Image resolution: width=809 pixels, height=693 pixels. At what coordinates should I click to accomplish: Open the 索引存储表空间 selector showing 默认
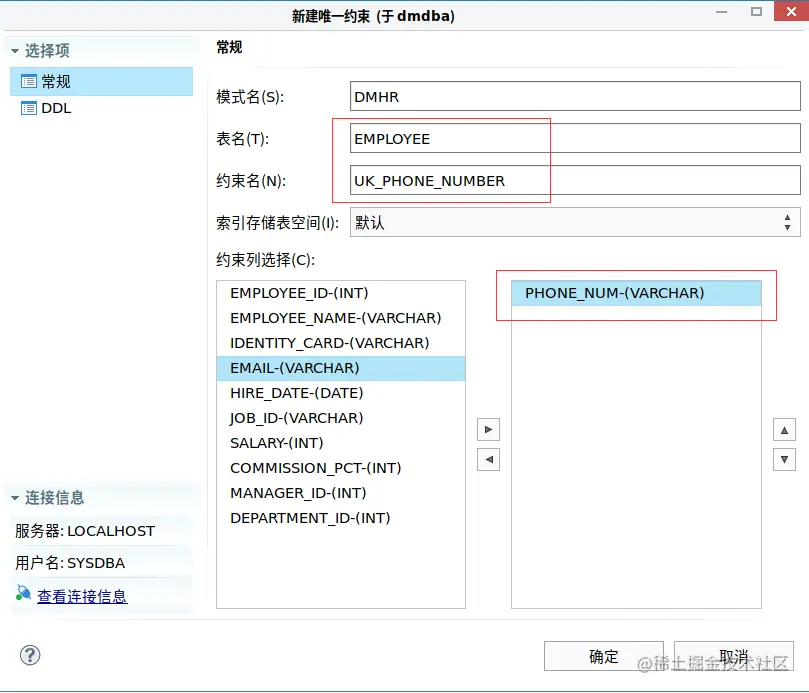(x=788, y=222)
